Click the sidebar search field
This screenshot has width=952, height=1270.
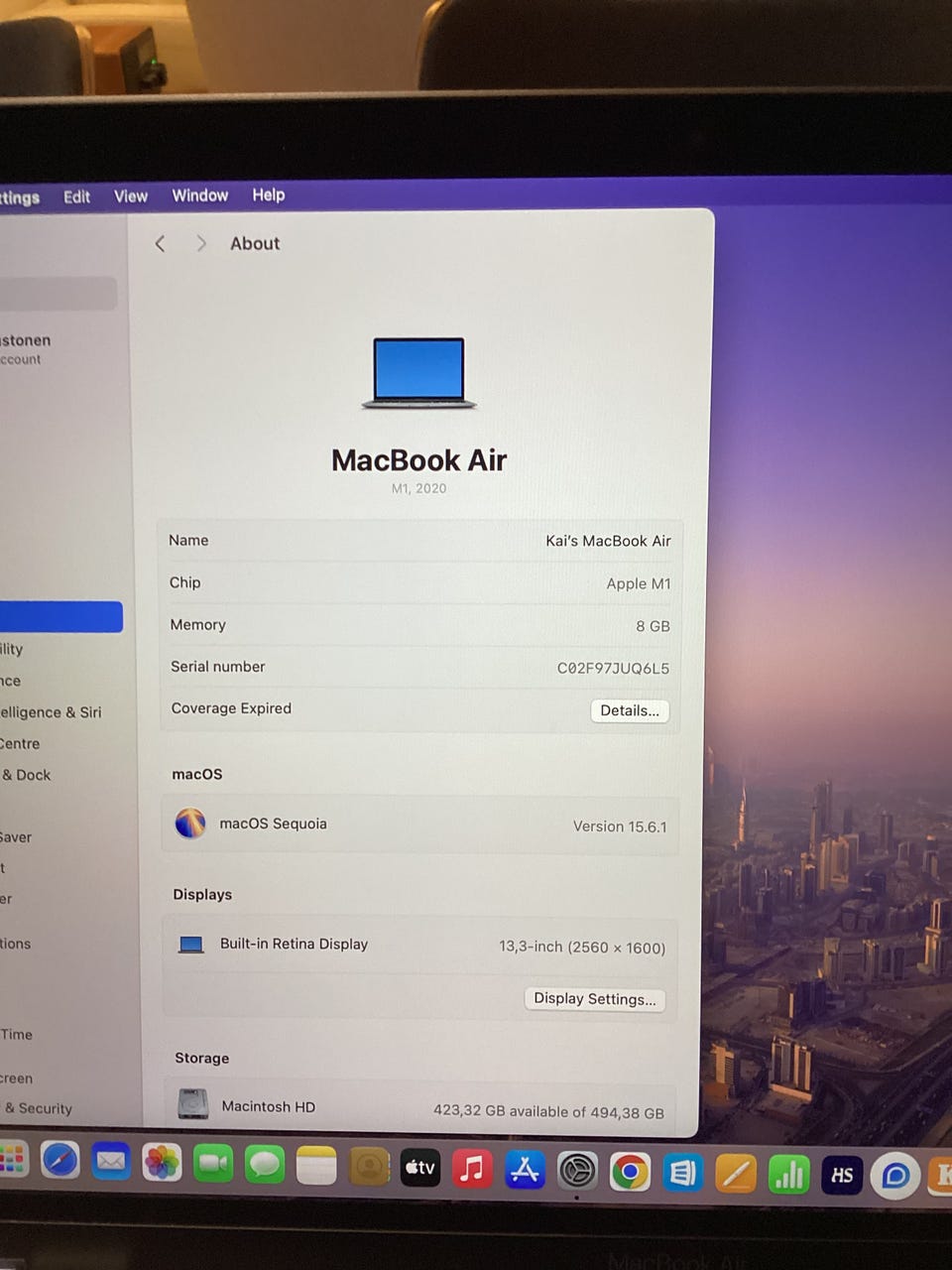tap(58, 293)
